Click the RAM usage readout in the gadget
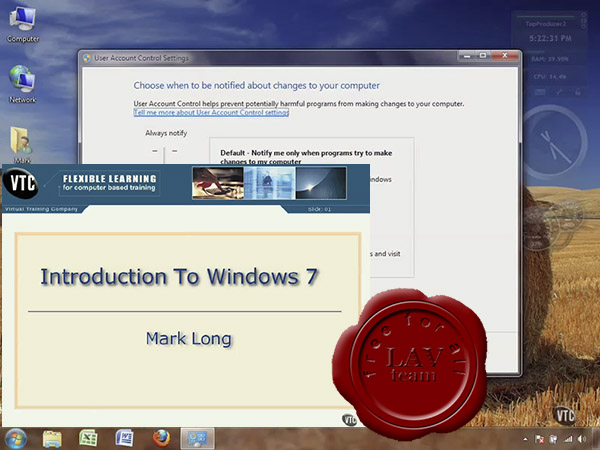This screenshot has width=600, height=450. pyautogui.click(x=550, y=59)
